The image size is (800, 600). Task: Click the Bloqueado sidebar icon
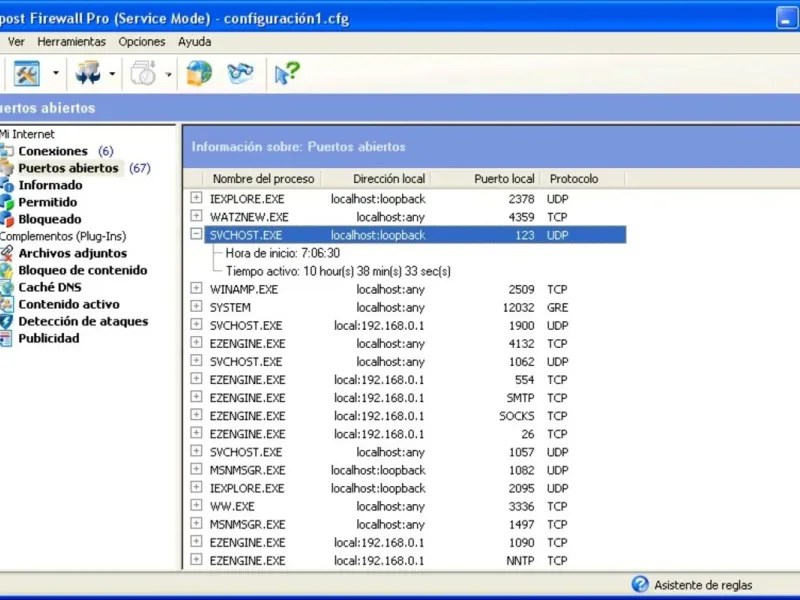coord(7,219)
